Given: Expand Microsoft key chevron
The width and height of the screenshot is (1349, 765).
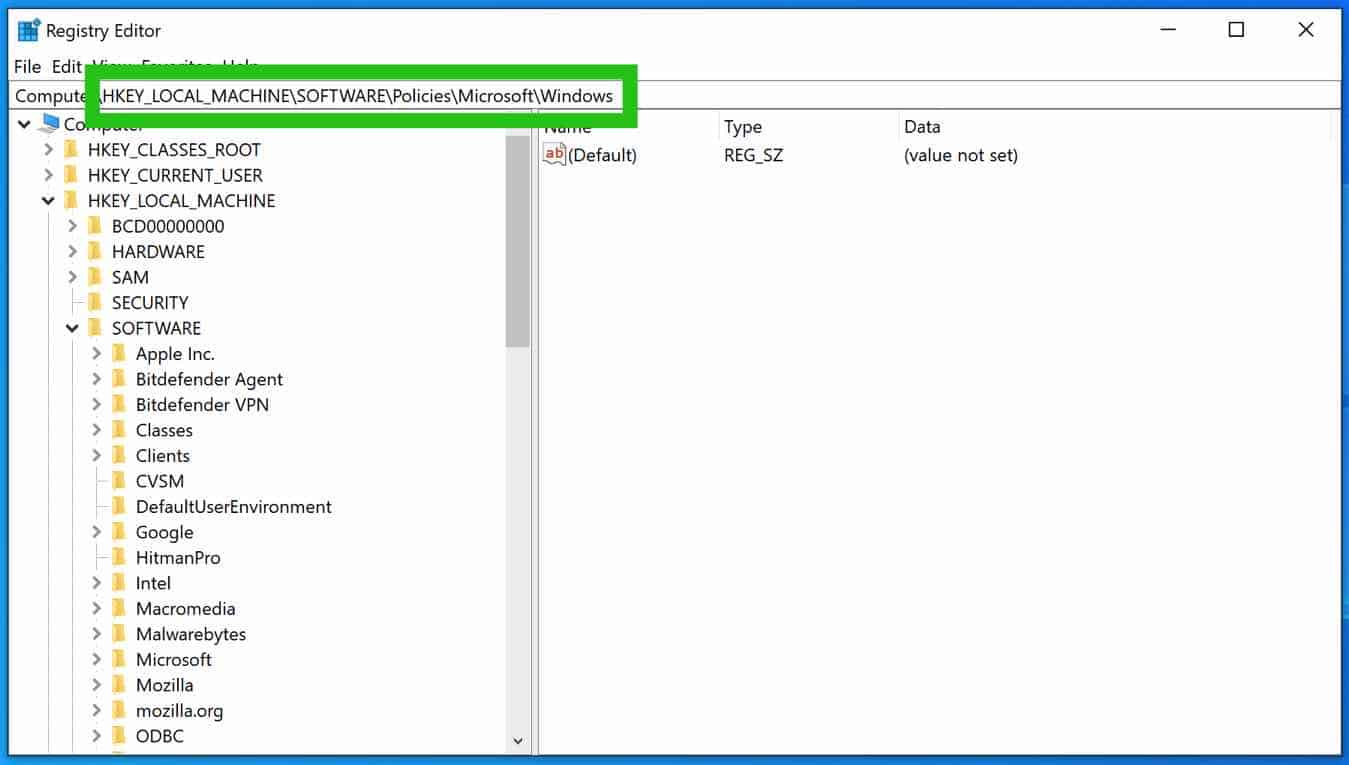Looking at the screenshot, I should point(96,660).
